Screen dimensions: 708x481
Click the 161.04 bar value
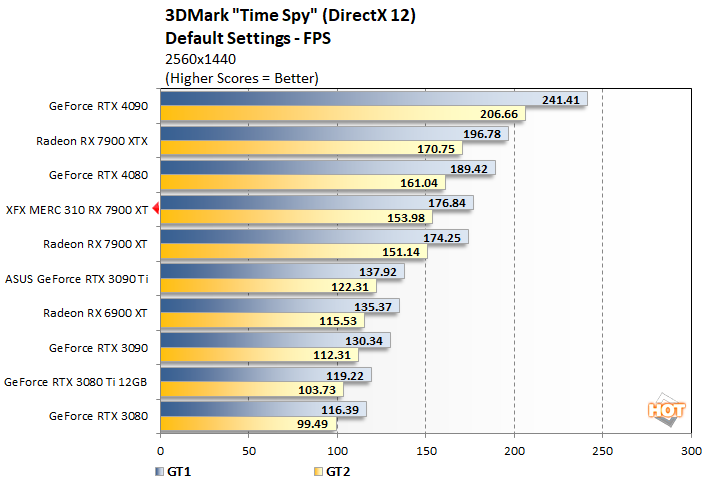point(419,183)
